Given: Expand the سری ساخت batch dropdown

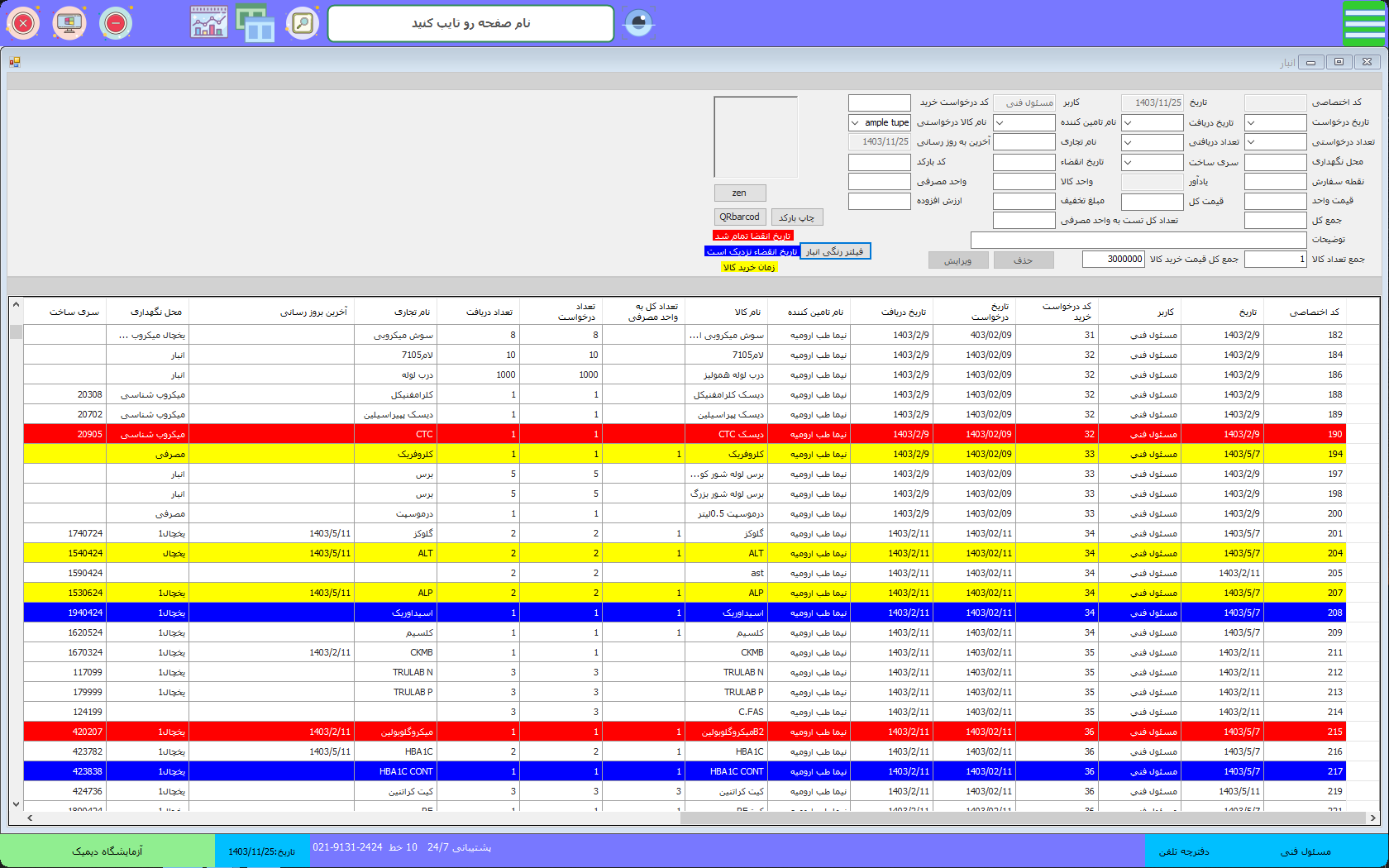Looking at the screenshot, I should point(1128,162).
